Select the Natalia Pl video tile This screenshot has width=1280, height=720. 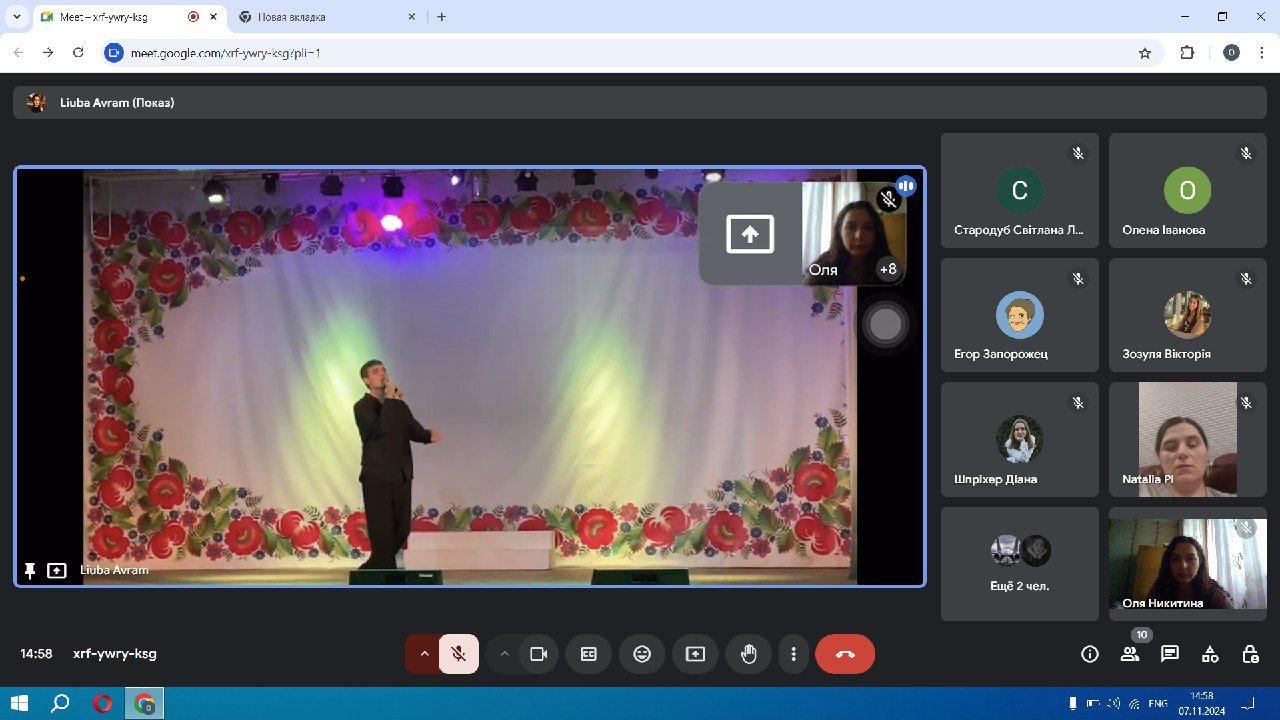[x=1188, y=439]
